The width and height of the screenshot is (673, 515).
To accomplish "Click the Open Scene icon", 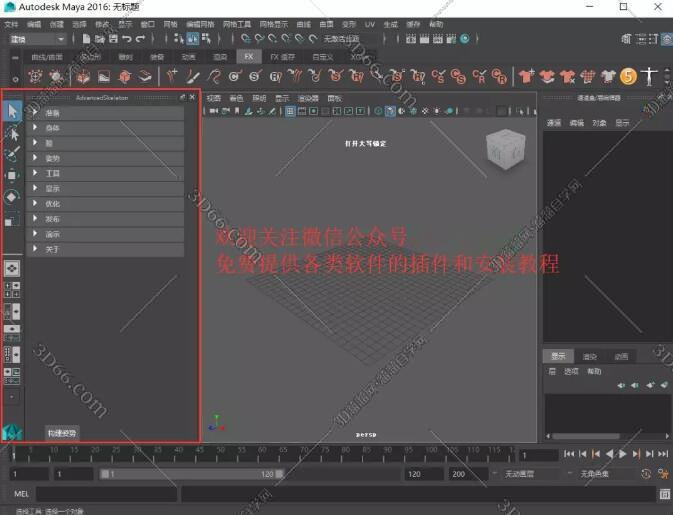I will (x=100, y=39).
